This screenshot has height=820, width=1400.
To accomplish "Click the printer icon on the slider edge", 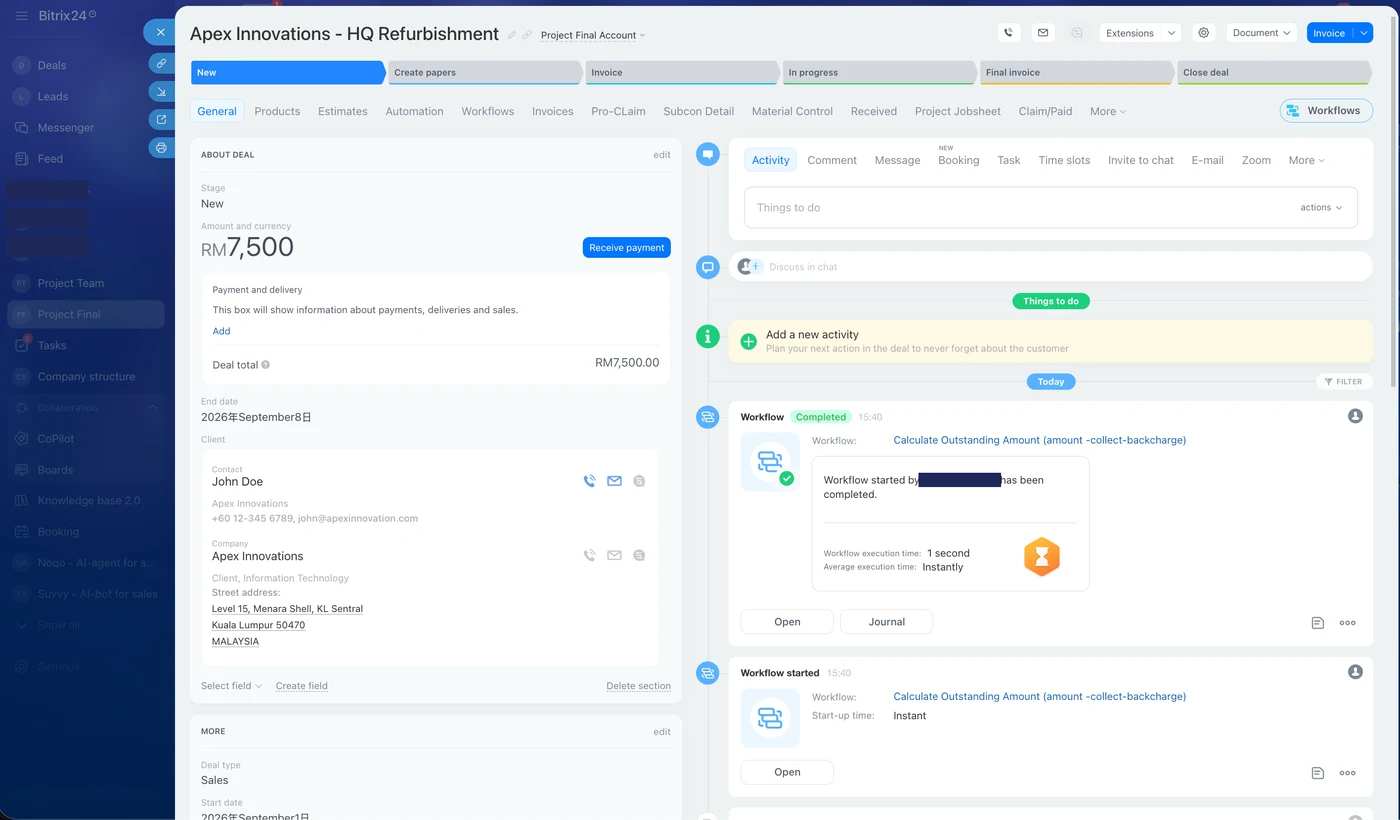I will click(161, 148).
